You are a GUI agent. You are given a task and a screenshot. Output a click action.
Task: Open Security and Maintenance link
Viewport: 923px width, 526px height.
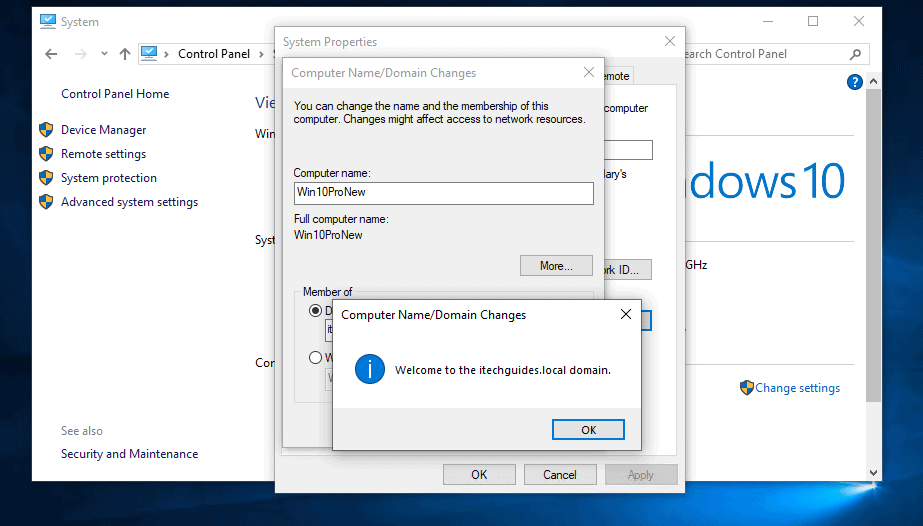click(130, 454)
